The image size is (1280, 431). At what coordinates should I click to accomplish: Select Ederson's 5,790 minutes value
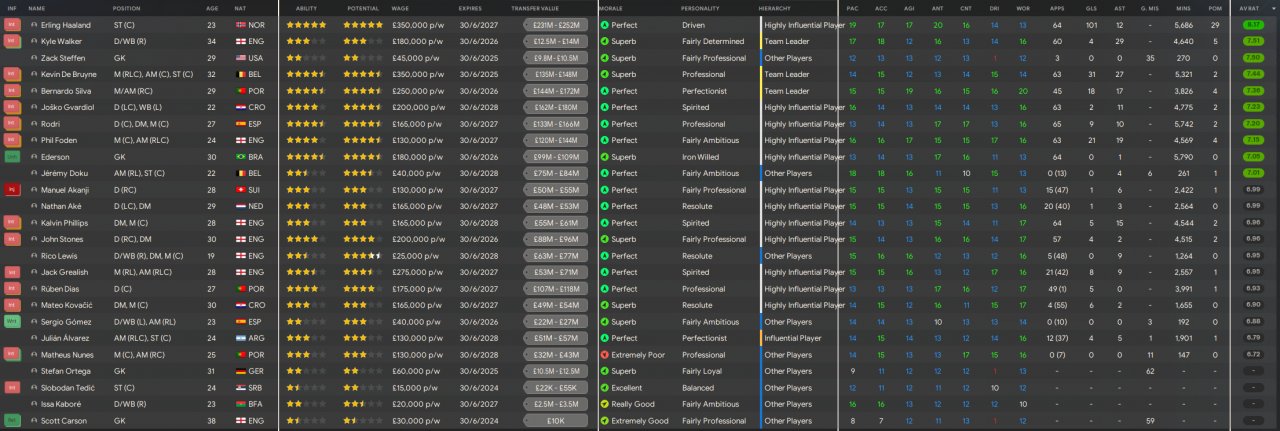[x=1183, y=157]
